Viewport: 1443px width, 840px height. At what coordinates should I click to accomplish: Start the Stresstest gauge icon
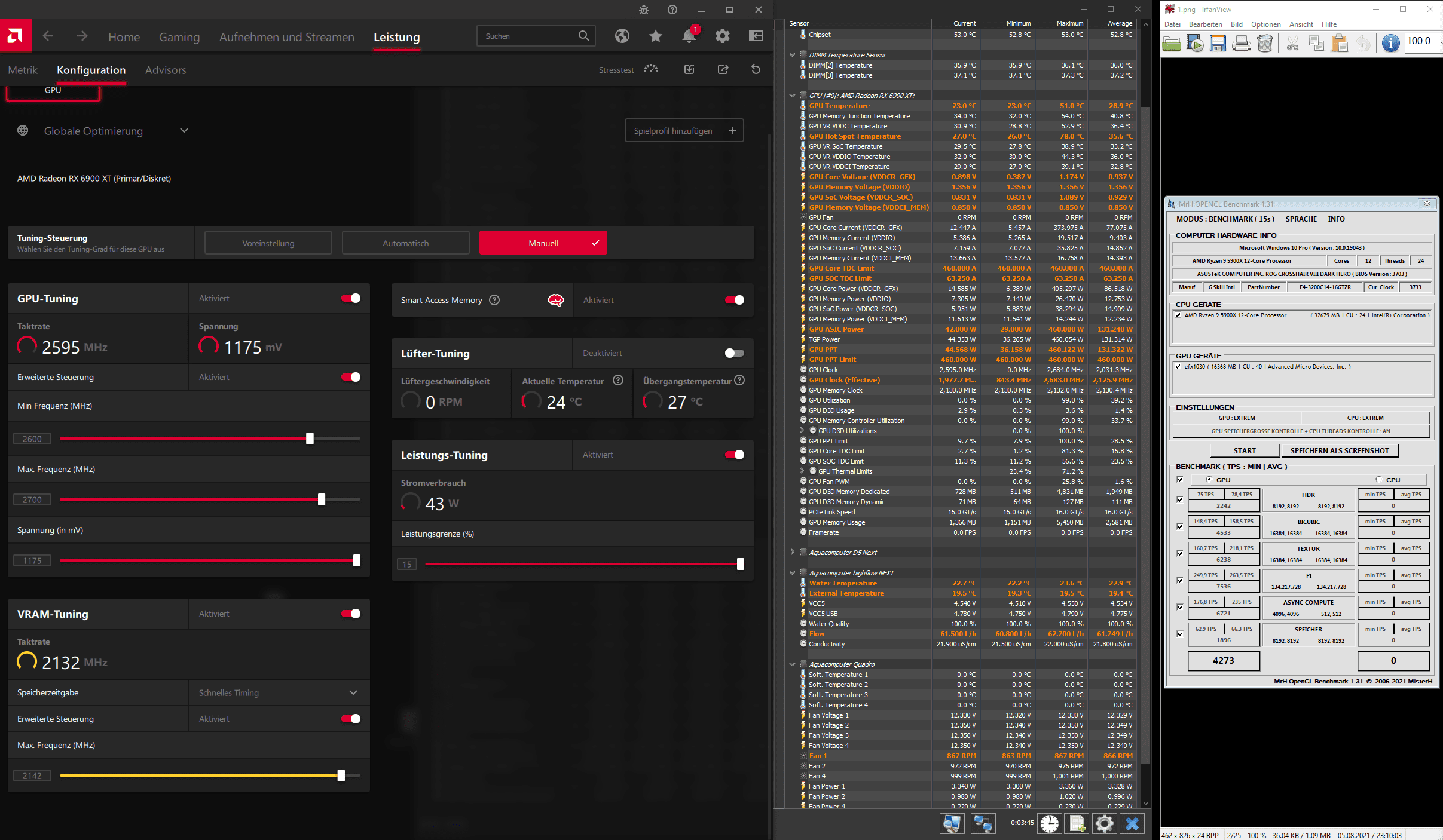coord(651,69)
